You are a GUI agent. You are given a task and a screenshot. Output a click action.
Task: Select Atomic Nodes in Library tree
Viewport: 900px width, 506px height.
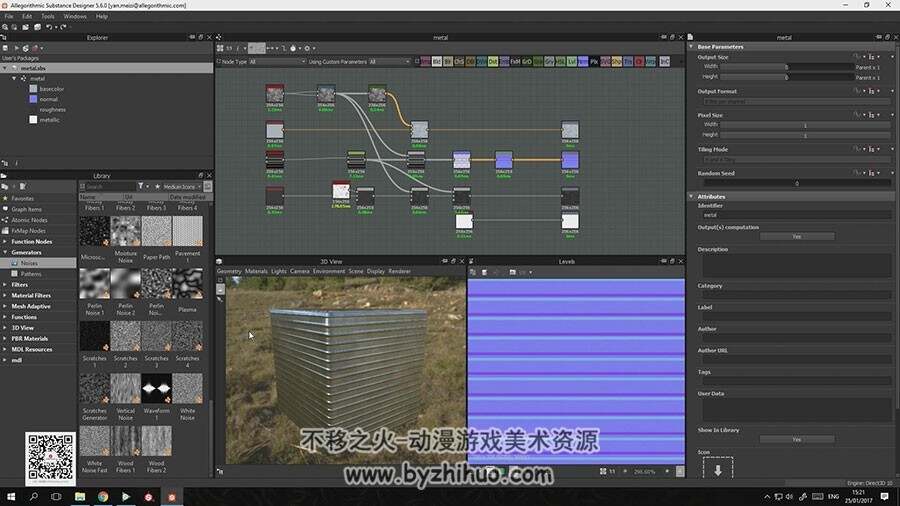click(x=29, y=220)
